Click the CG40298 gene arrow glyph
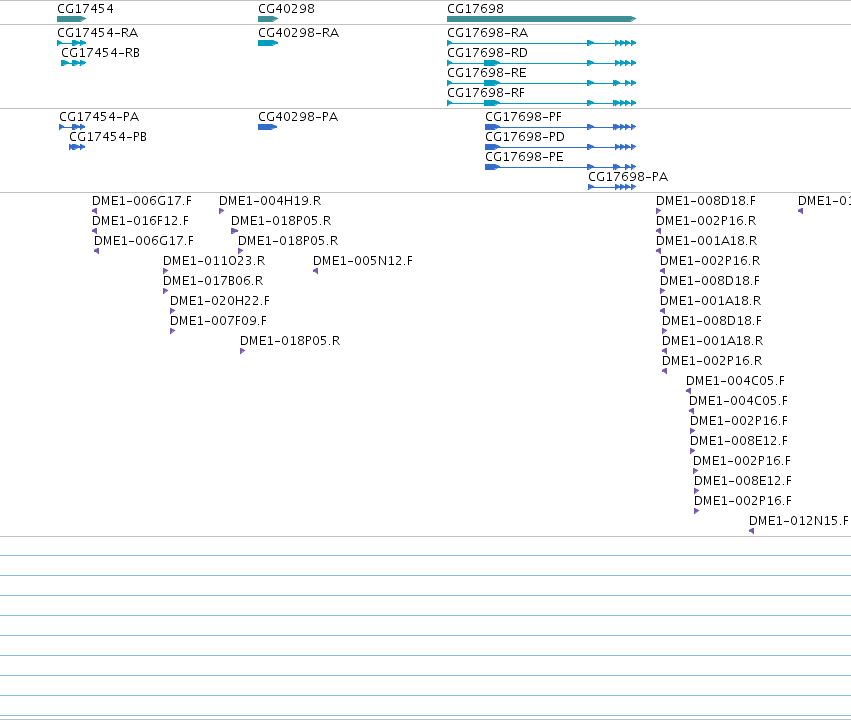Screen dimensions: 851x720 (x=268, y=19)
